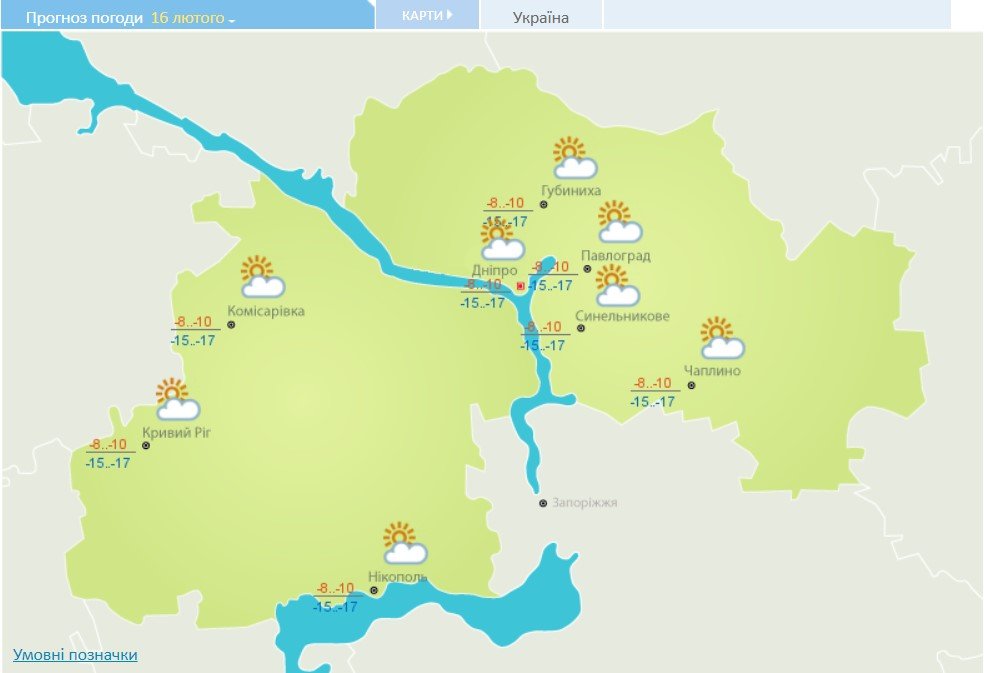Click the weather icon above Комісарівка
Image resolution: width=984 pixels, height=673 pixels.
pos(262,277)
